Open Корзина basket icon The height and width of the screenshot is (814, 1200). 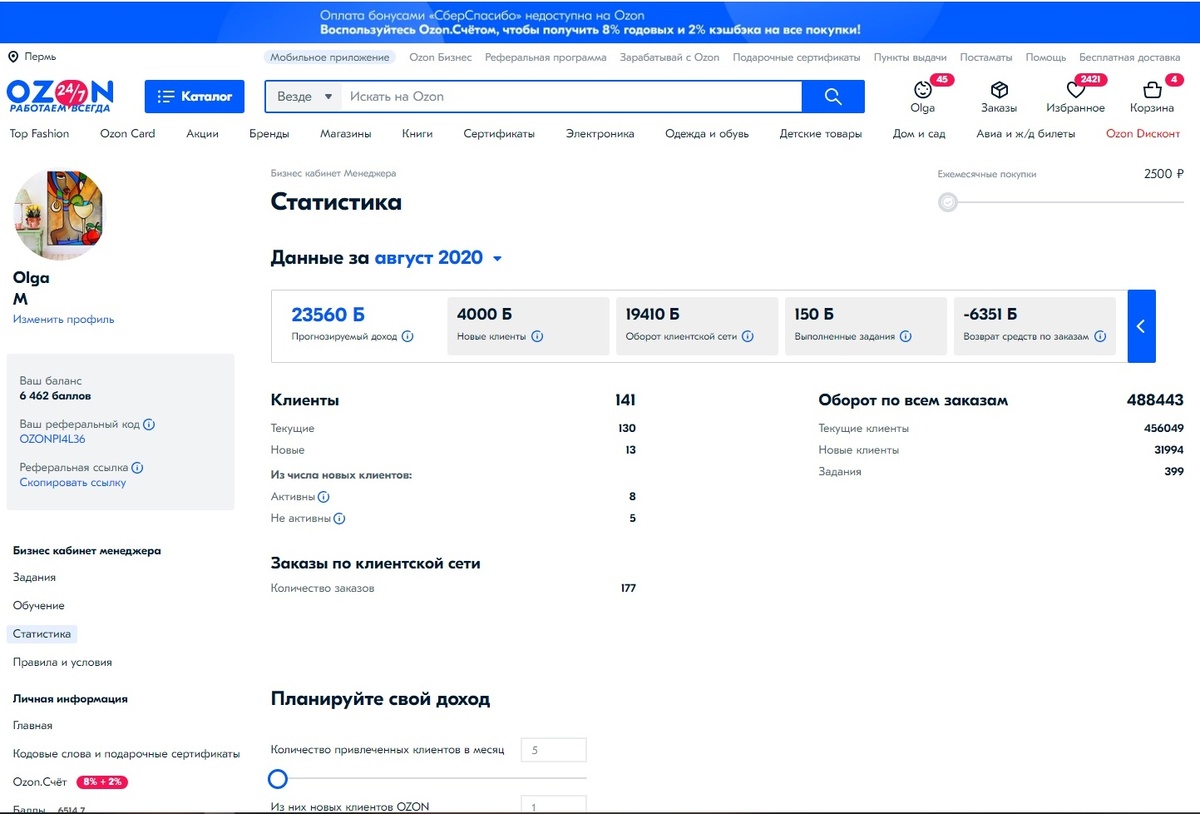coord(1152,90)
